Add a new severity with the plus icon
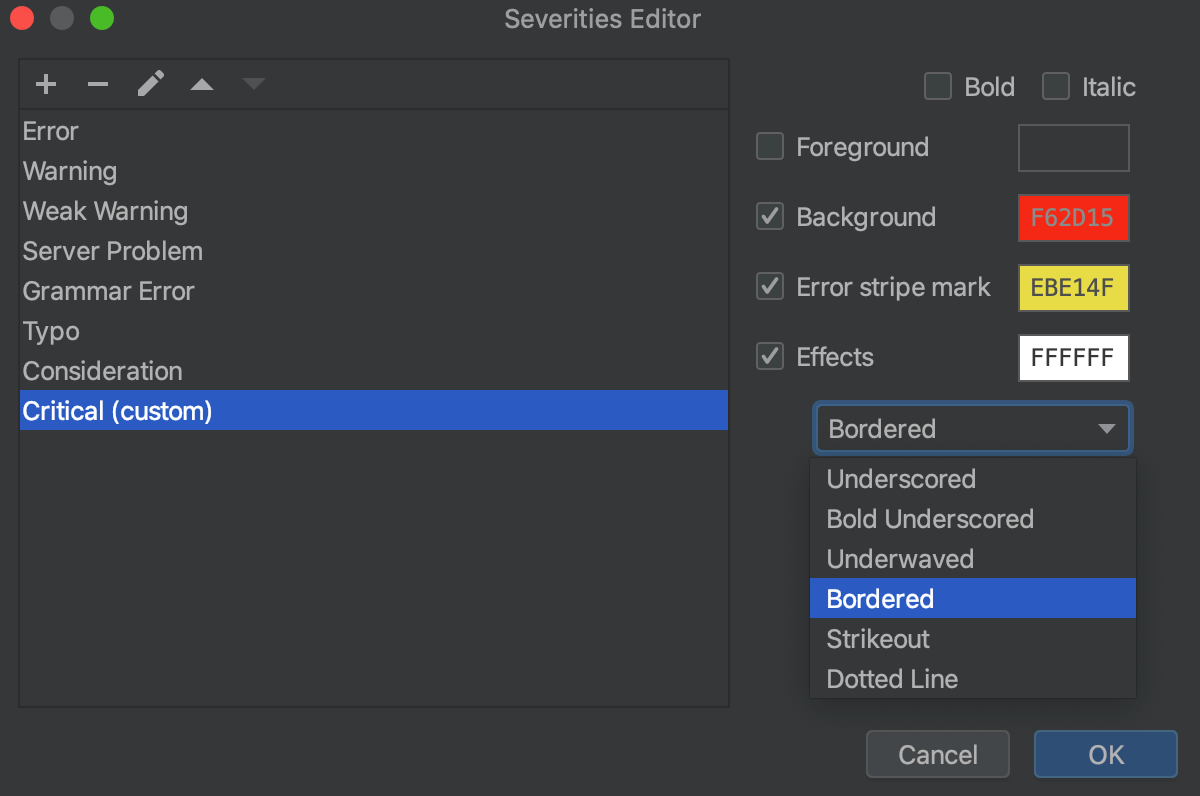 tap(46, 84)
